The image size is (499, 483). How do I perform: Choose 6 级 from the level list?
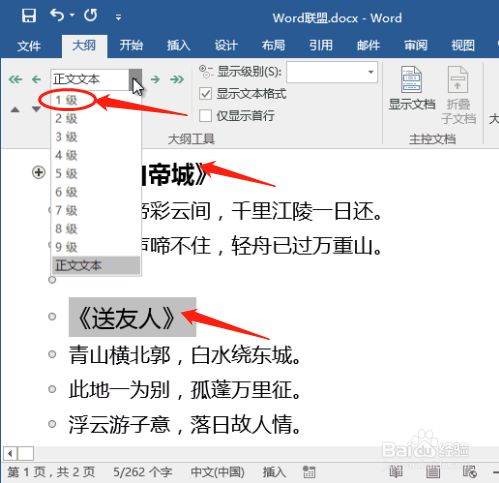tap(96, 192)
